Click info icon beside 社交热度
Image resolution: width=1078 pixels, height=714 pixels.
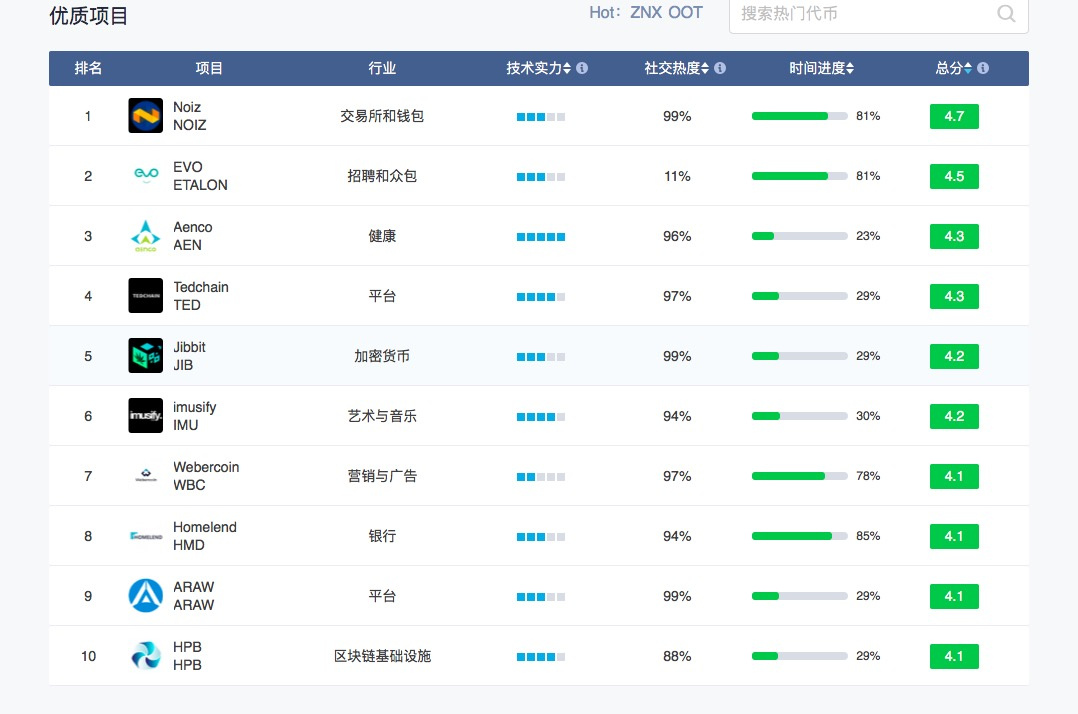click(720, 68)
